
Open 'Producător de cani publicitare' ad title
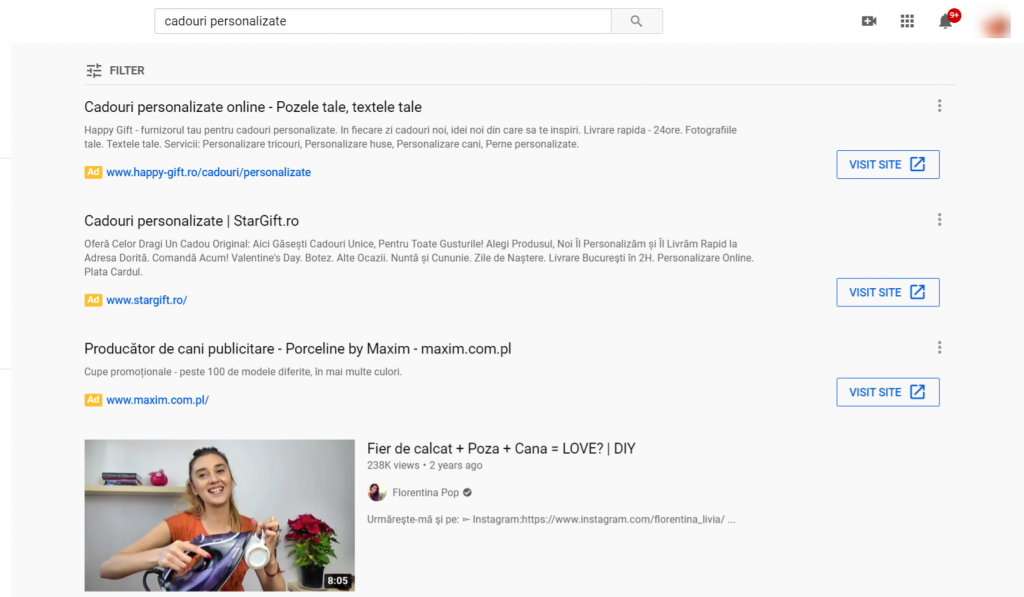(x=297, y=349)
